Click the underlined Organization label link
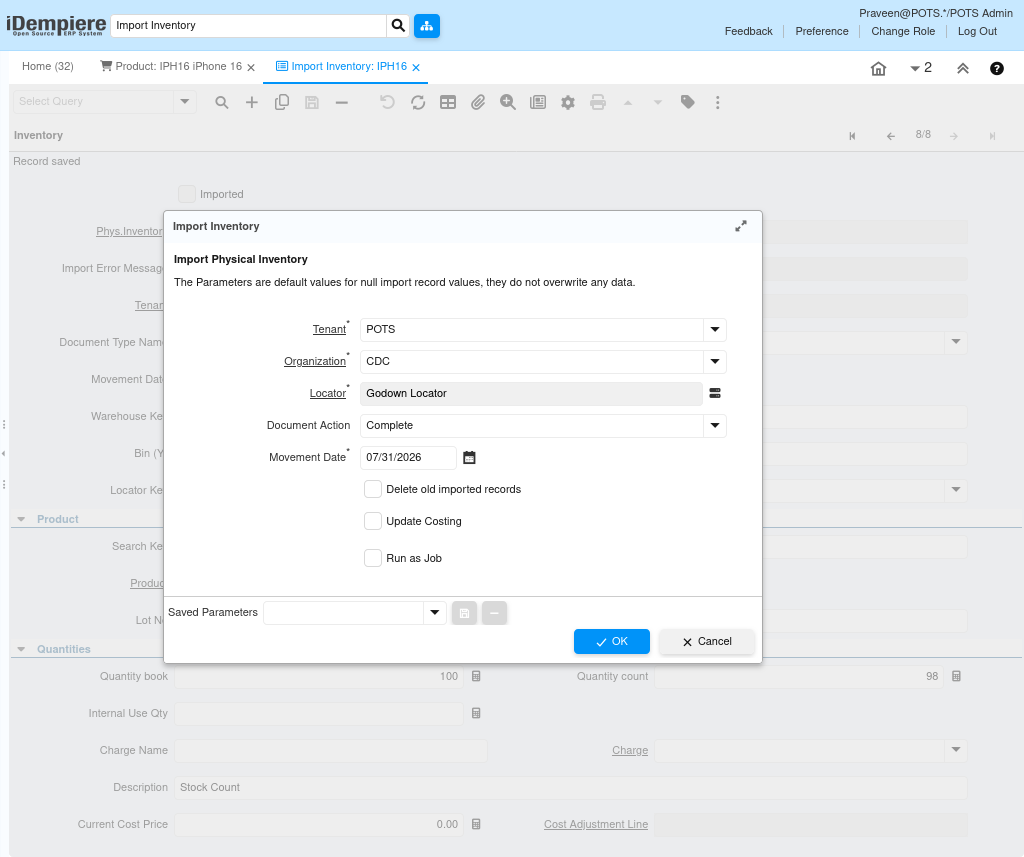Image resolution: width=1024 pixels, height=857 pixels. click(x=315, y=361)
